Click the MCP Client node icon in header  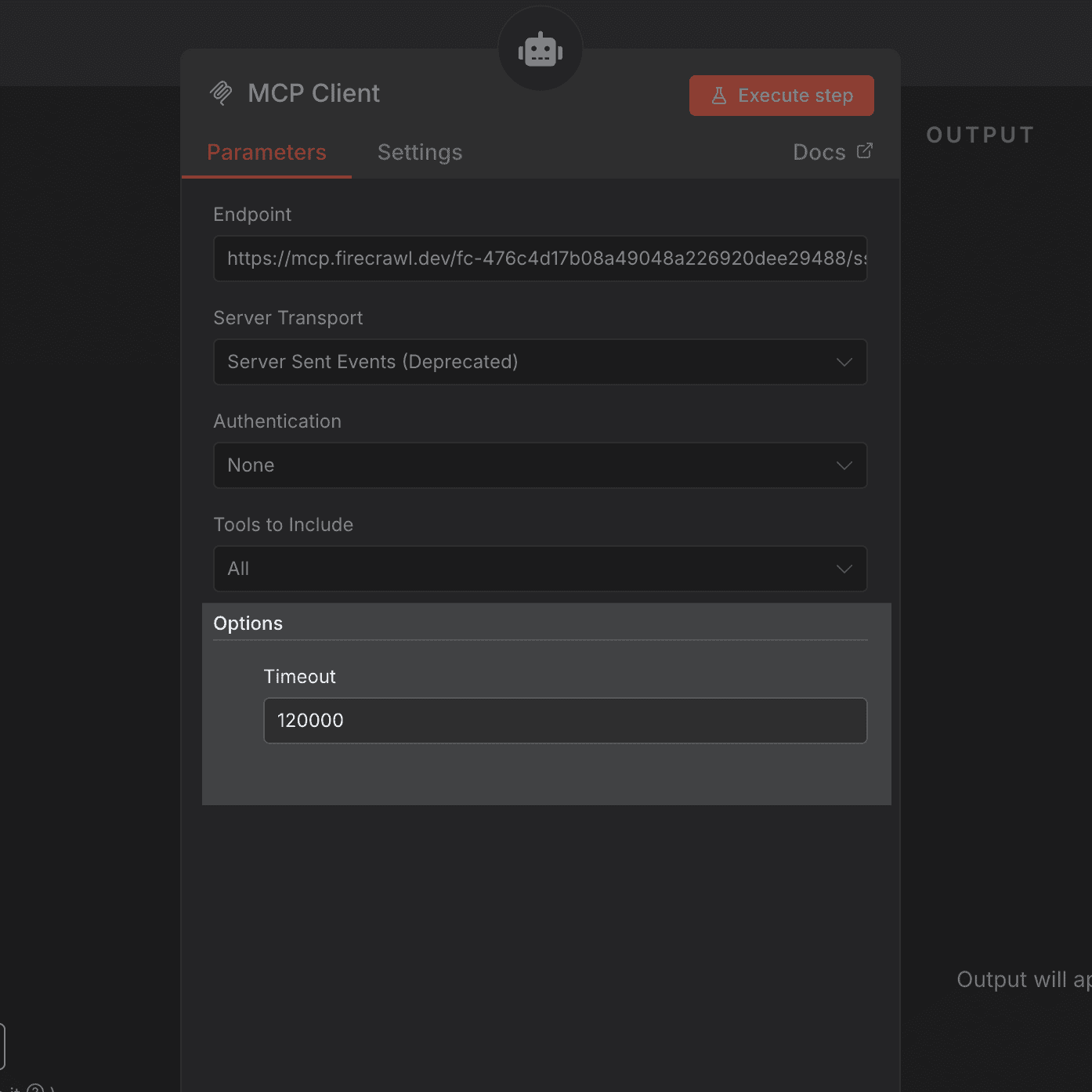click(x=223, y=92)
